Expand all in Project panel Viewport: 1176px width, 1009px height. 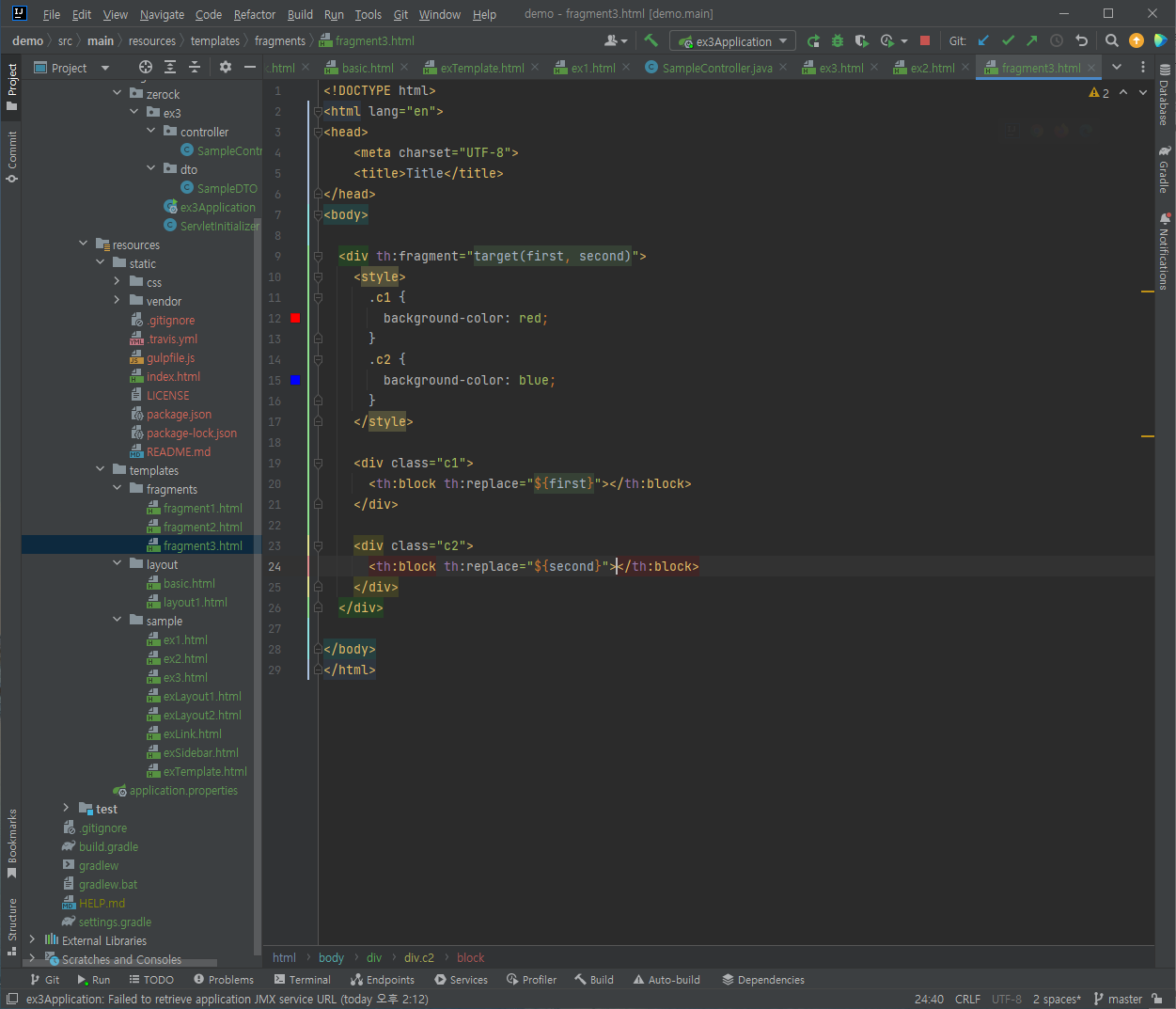(170, 67)
